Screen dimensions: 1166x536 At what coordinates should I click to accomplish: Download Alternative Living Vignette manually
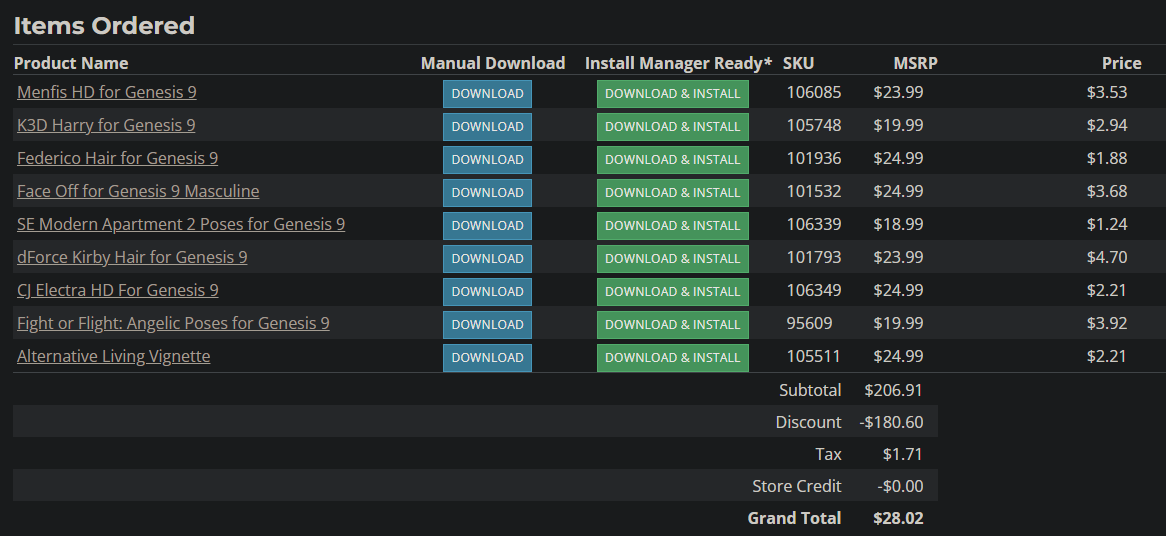coord(487,358)
